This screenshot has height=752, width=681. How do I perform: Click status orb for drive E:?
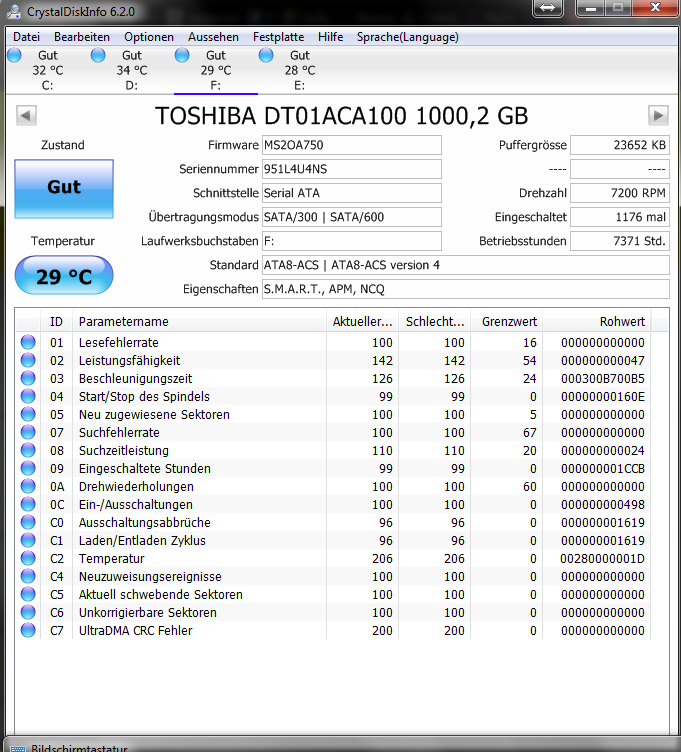pyautogui.click(x=266, y=56)
